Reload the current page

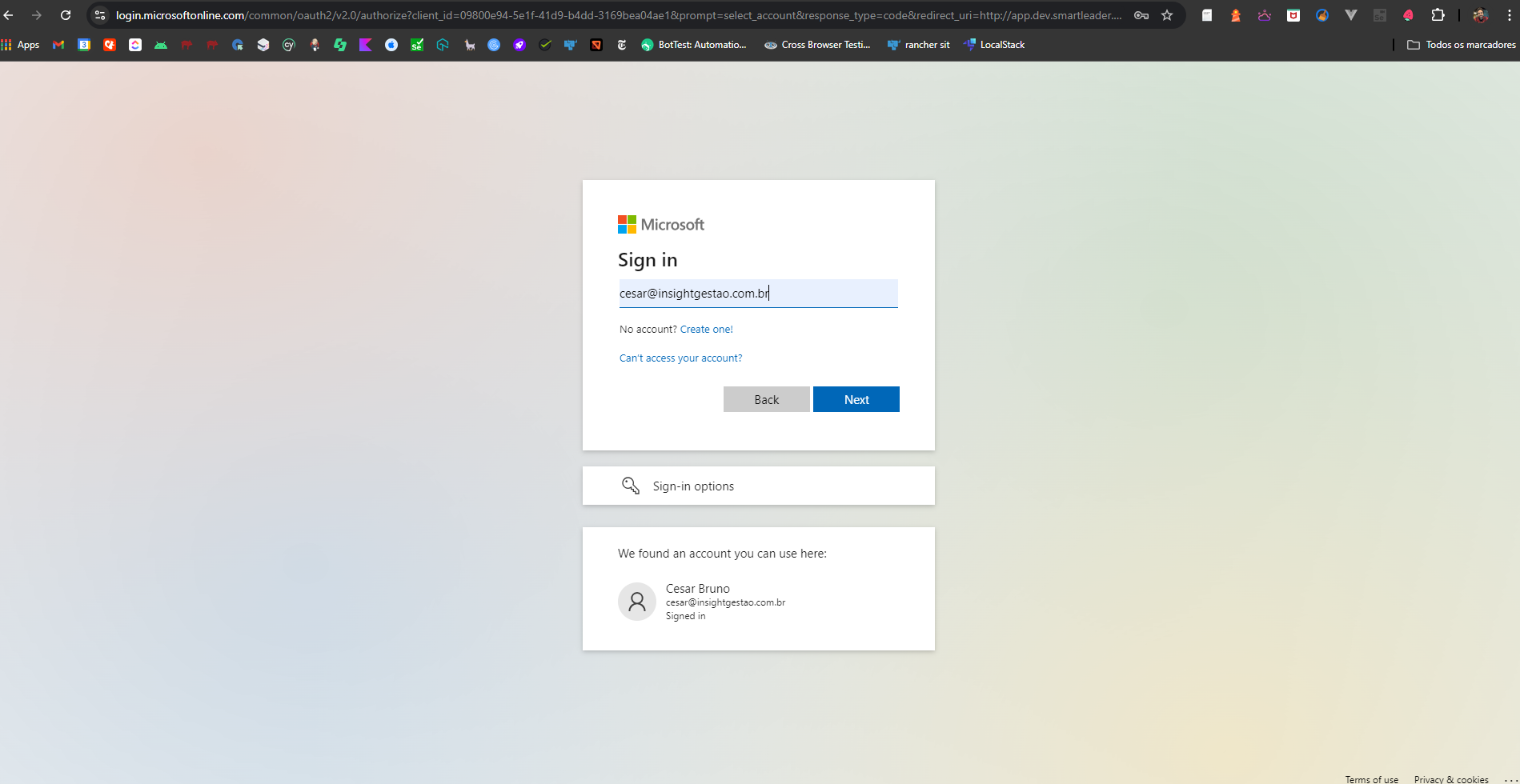coord(66,15)
